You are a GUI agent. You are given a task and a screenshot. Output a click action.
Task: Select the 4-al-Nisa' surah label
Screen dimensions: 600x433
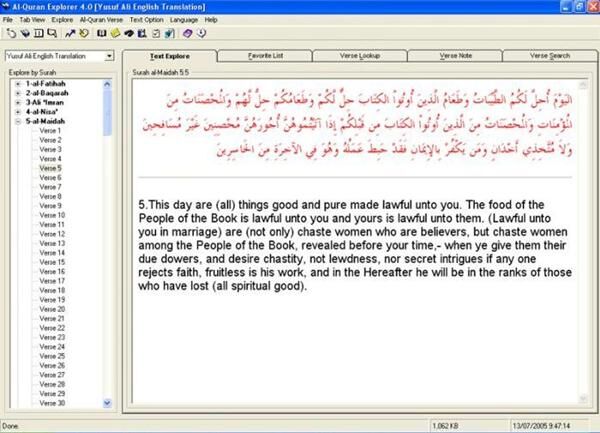(x=42, y=112)
